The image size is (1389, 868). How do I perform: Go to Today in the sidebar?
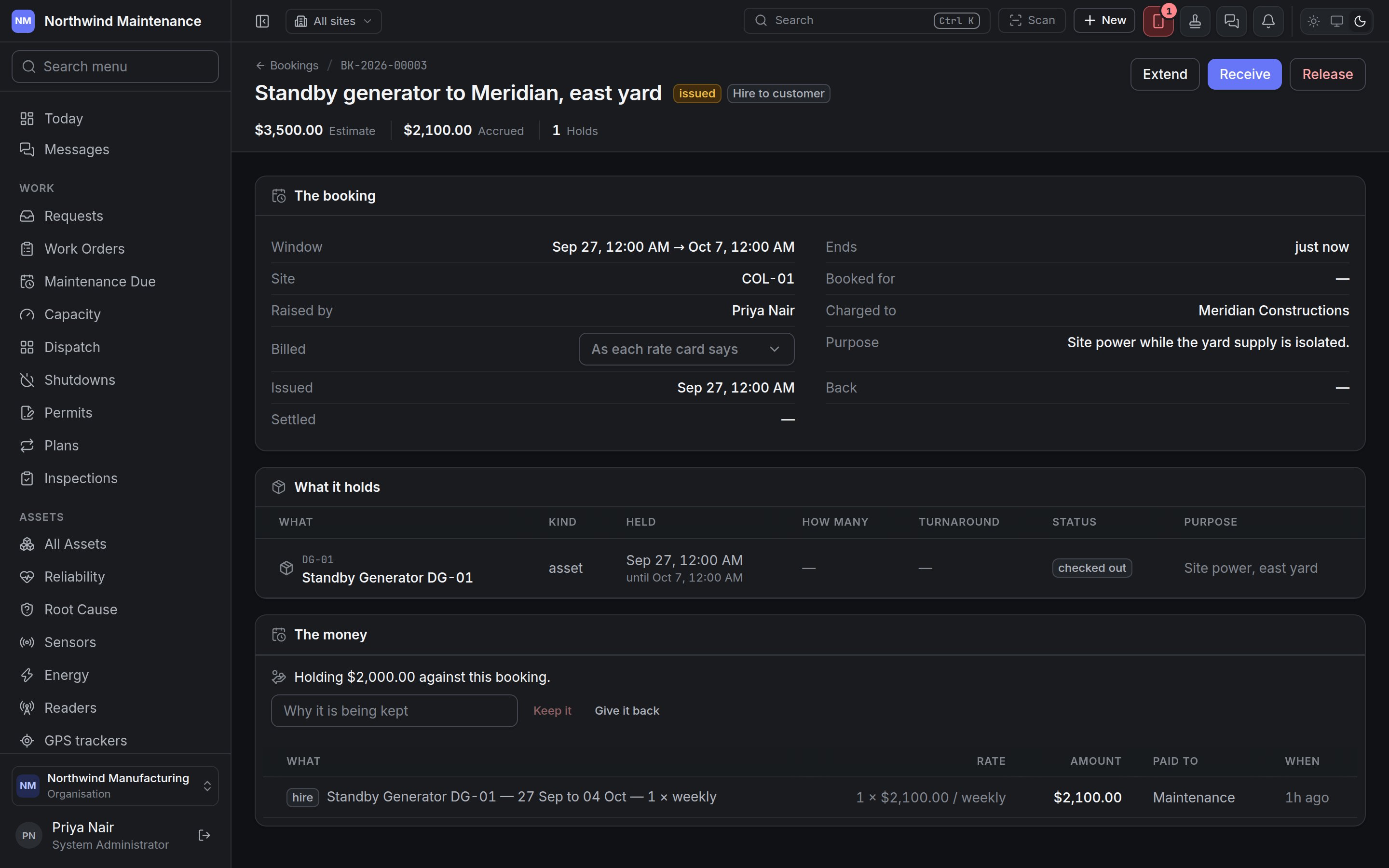pos(115,118)
